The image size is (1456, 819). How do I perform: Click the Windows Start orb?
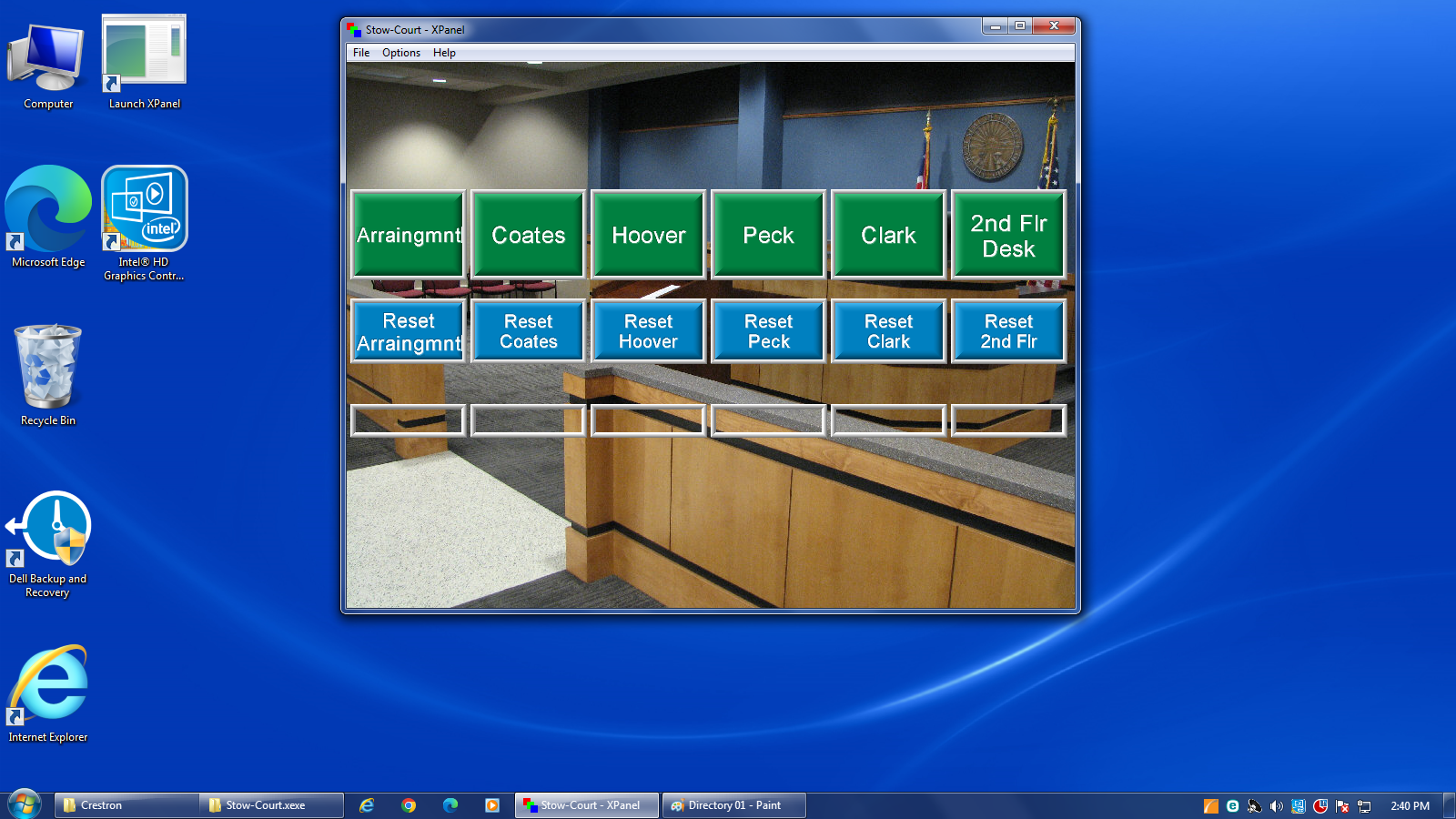(25, 804)
